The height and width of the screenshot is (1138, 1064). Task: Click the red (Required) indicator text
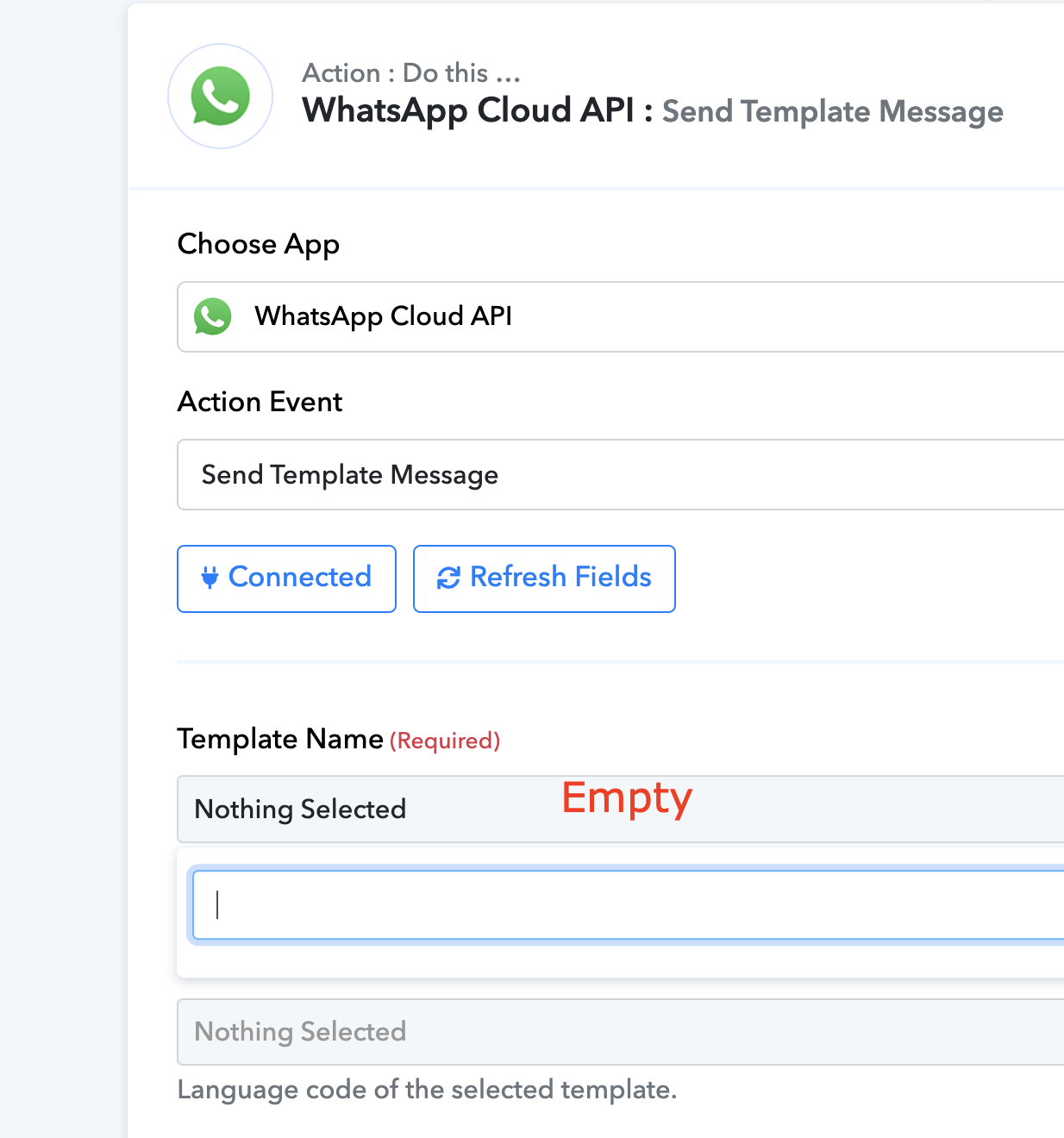pyautogui.click(x=445, y=741)
